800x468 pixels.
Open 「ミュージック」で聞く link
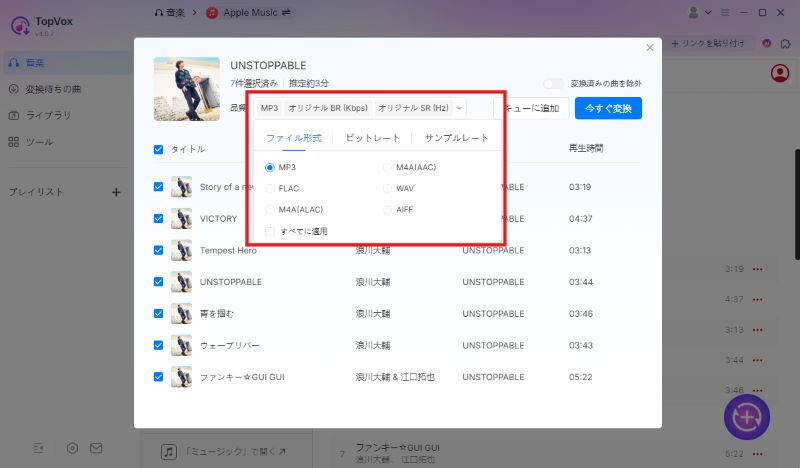tap(223, 451)
